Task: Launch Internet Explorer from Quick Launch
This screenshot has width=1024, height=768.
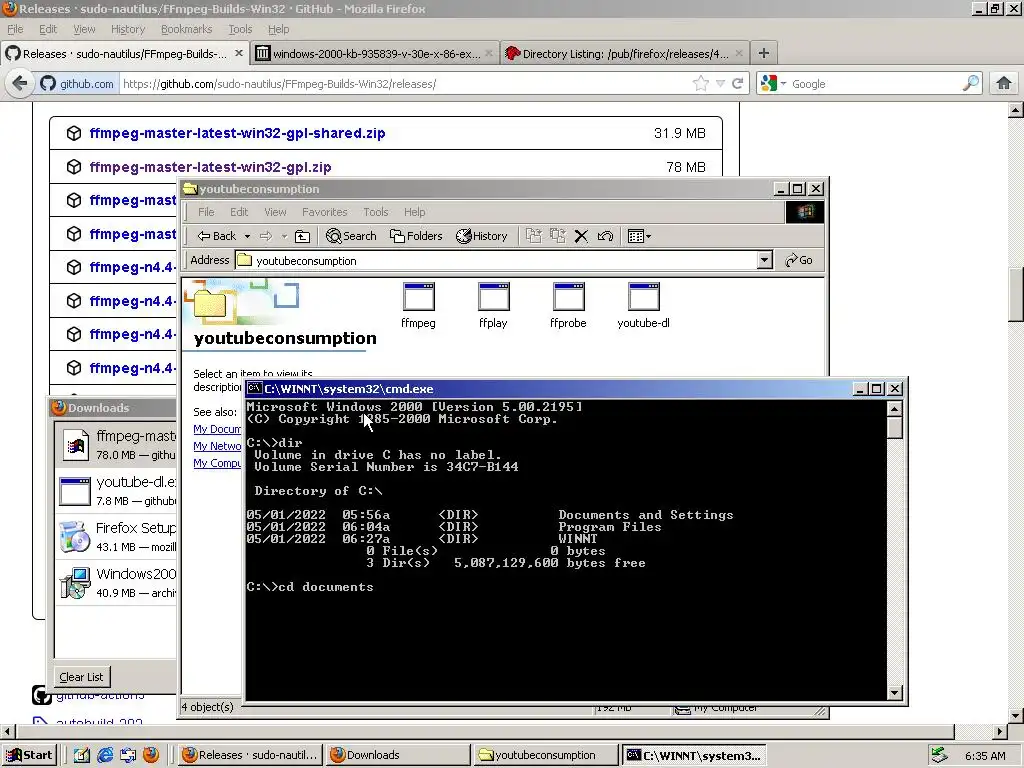Action: click(x=104, y=755)
